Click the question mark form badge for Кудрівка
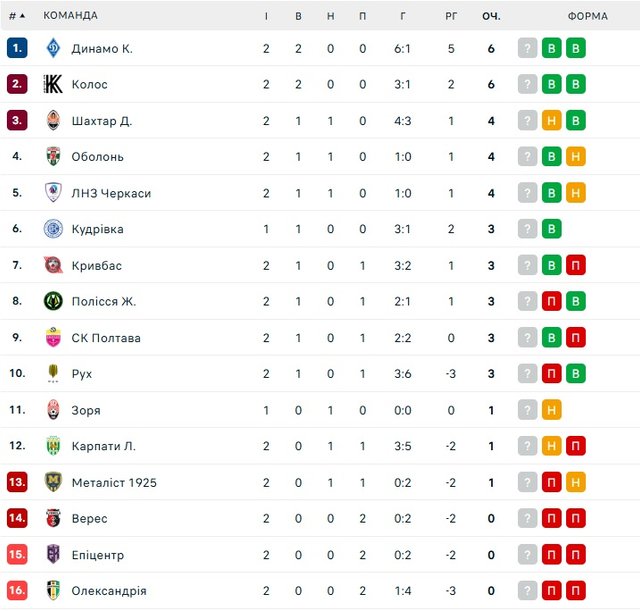Viewport: 640px width, 611px height. point(527,229)
